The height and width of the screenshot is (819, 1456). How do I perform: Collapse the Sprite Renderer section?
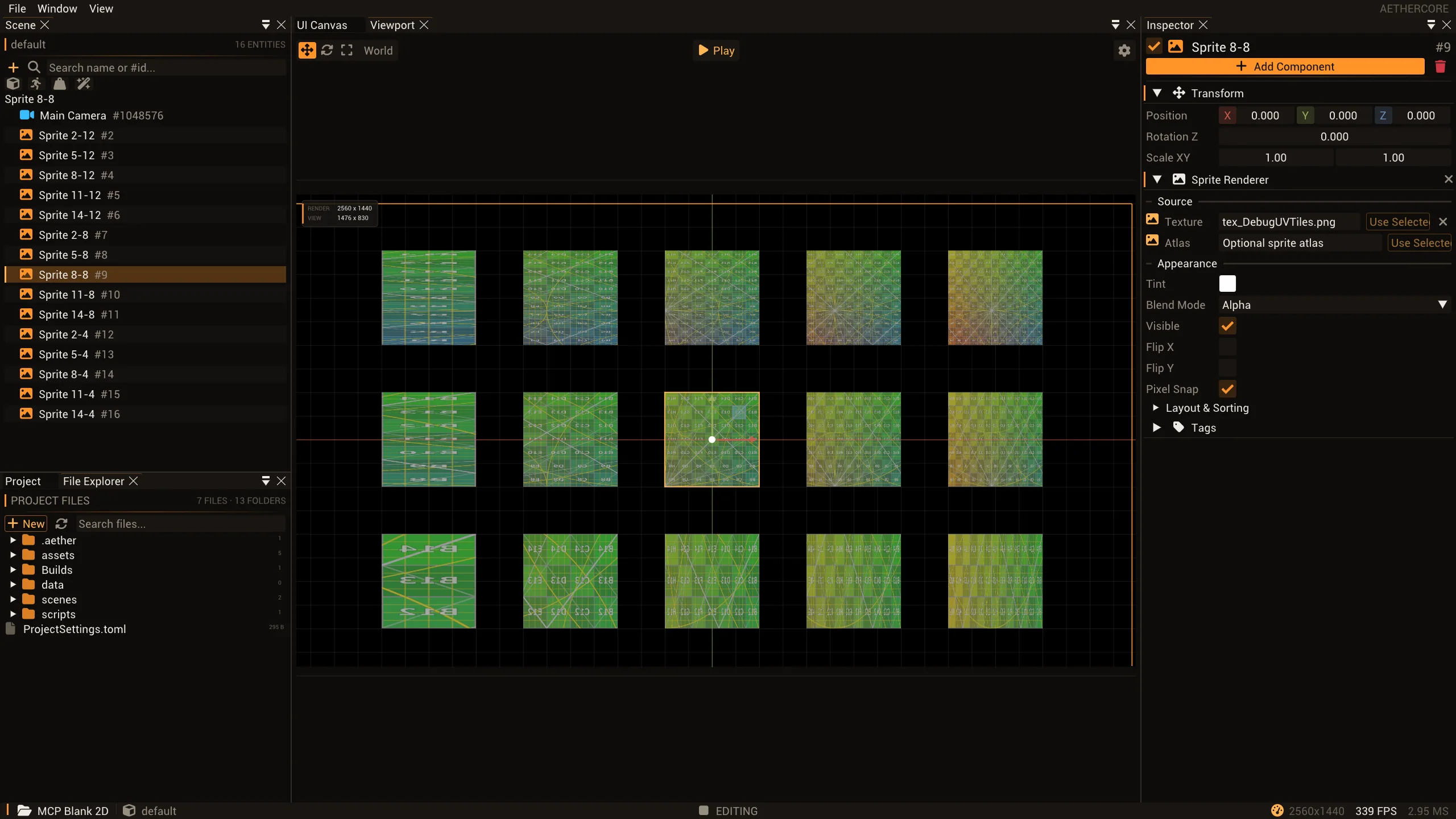pos(1157,179)
